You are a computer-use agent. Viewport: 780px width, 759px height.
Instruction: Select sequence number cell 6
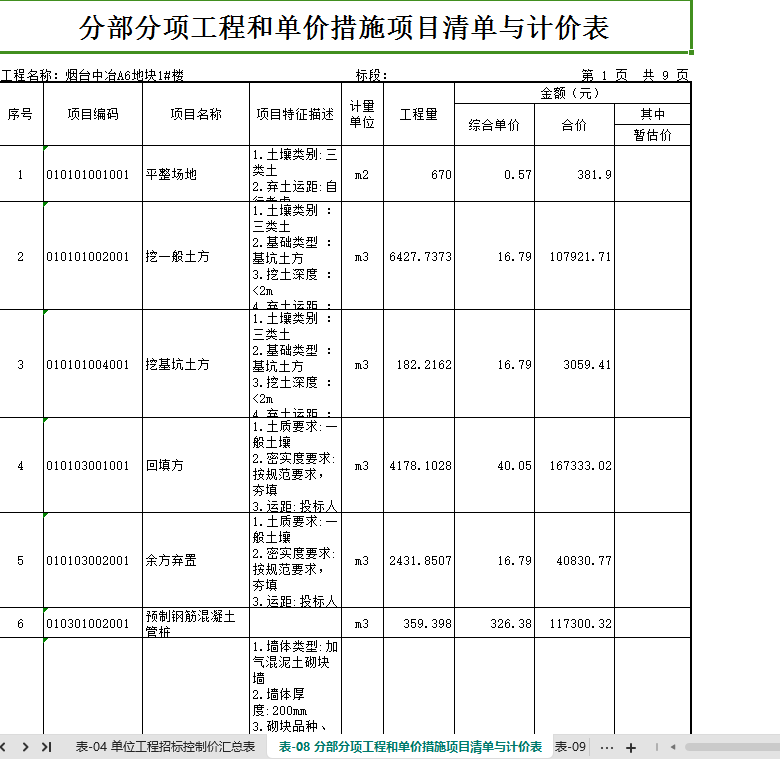[x=20, y=623]
